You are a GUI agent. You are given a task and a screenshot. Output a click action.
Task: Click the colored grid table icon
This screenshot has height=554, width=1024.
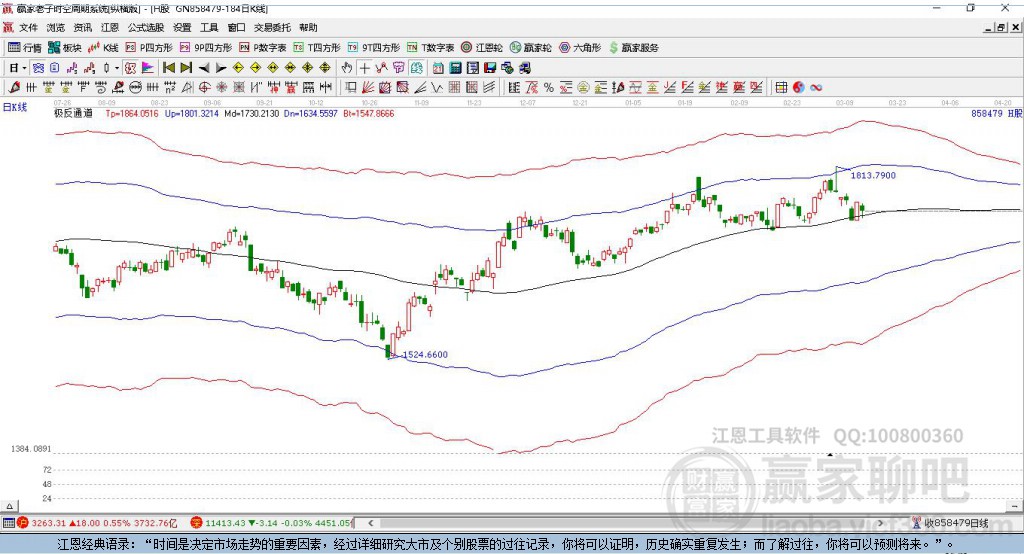(x=781, y=88)
